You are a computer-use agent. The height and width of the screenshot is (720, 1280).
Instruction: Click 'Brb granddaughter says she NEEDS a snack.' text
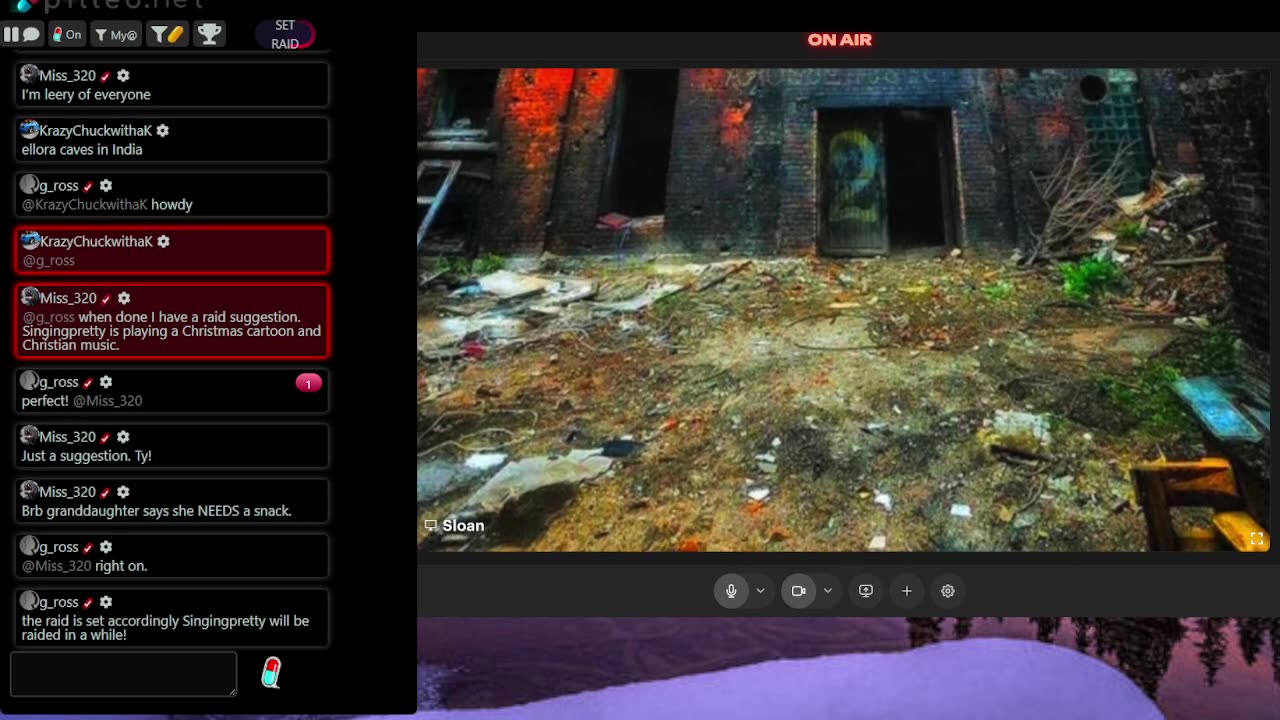(157, 510)
